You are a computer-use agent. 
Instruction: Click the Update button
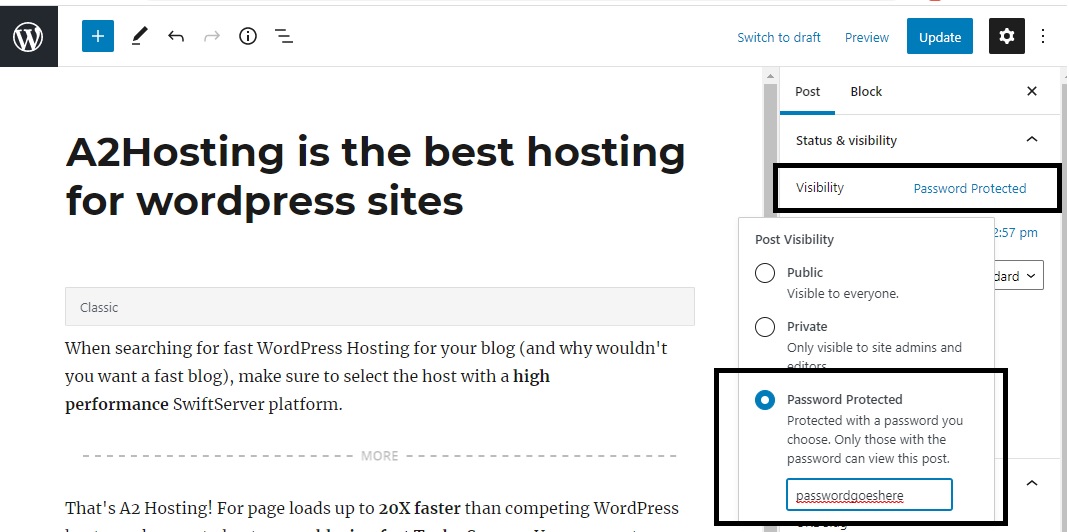[x=939, y=37]
